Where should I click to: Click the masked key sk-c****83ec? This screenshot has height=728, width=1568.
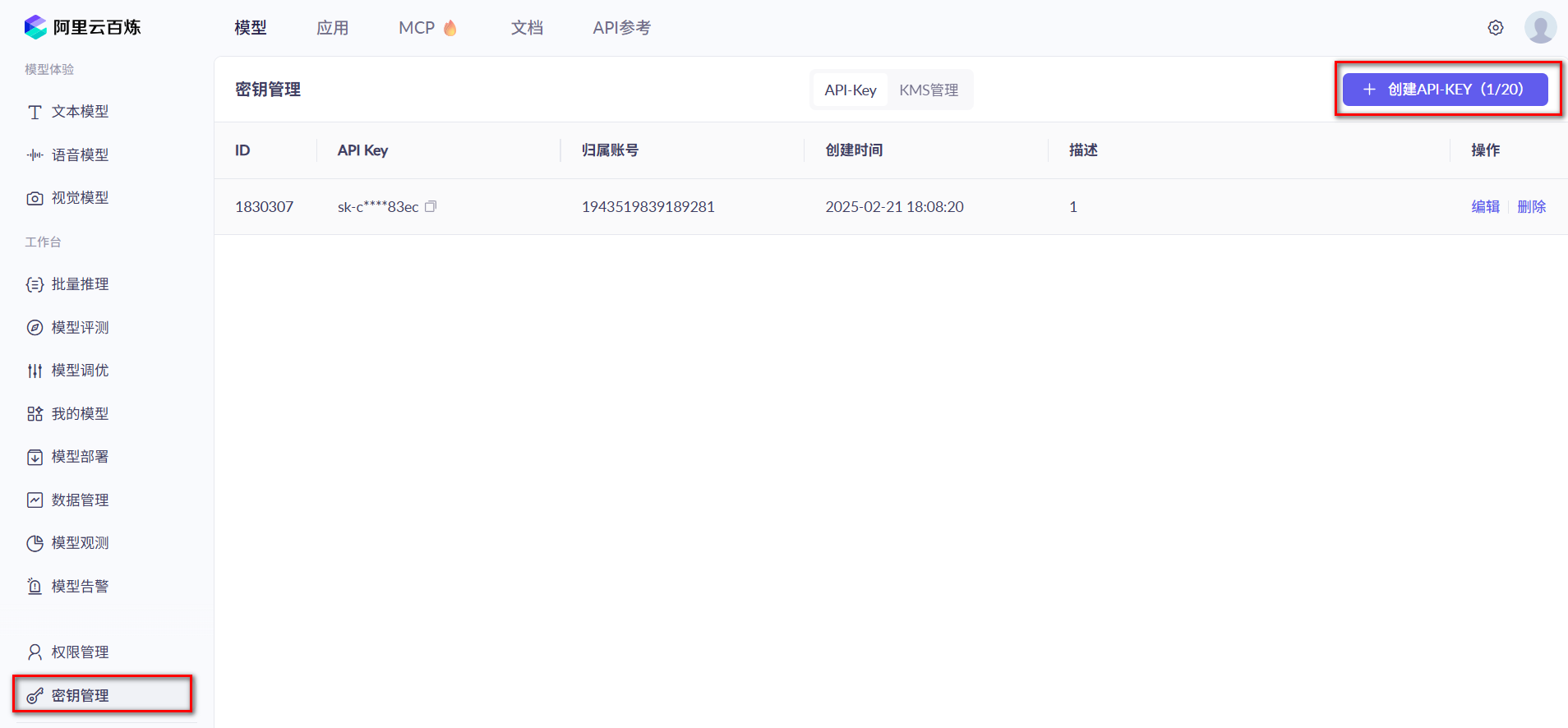[378, 207]
